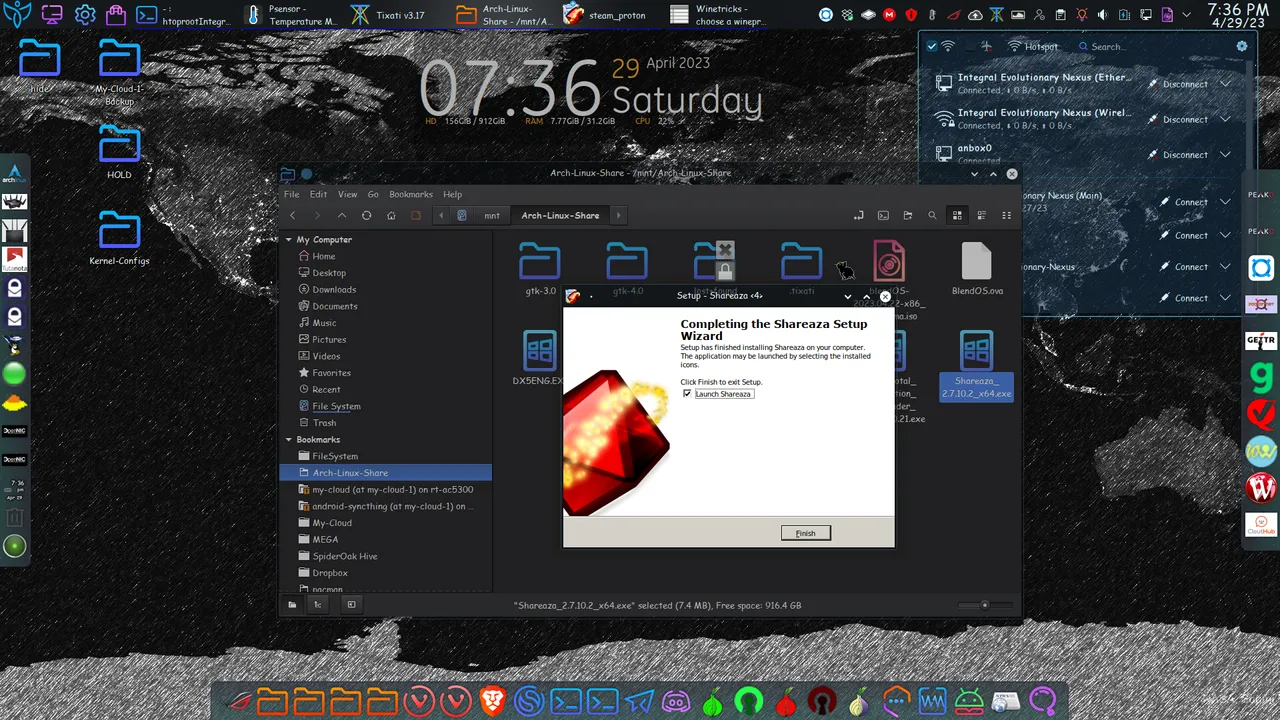Click Hotspot button in network panel
This screenshot has width=1280, height=720.
[1033, 46]
